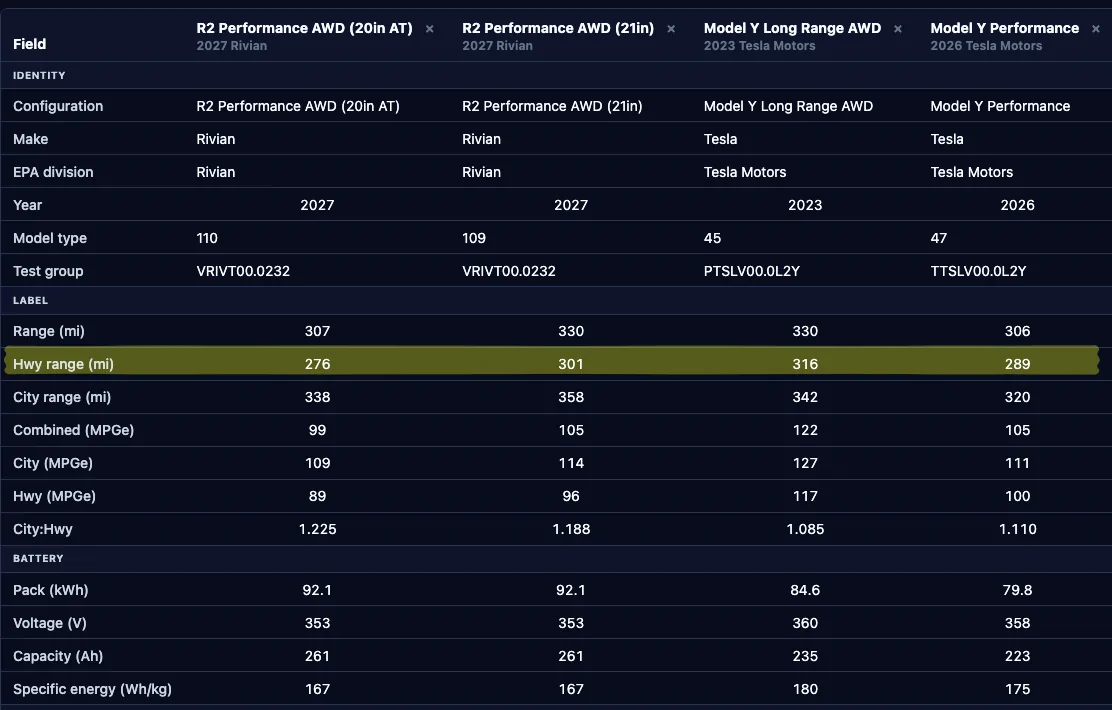
Task: Select the Test group row label
Action: click(x=48, y=271)
